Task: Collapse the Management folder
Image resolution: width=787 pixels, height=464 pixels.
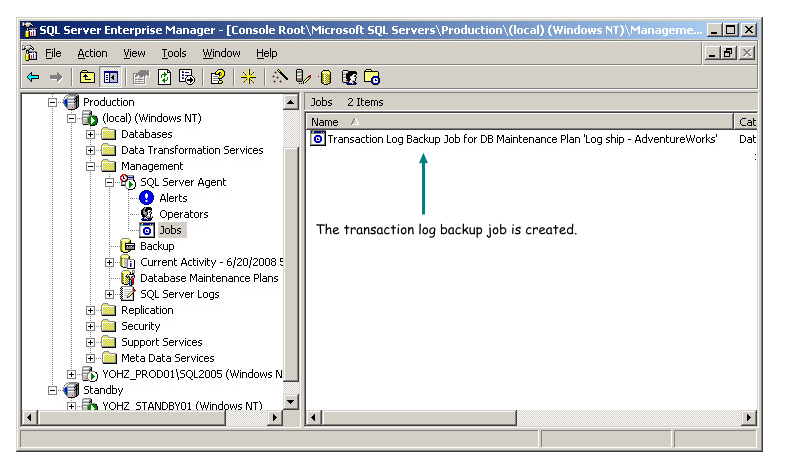Action: click(90, 167)
